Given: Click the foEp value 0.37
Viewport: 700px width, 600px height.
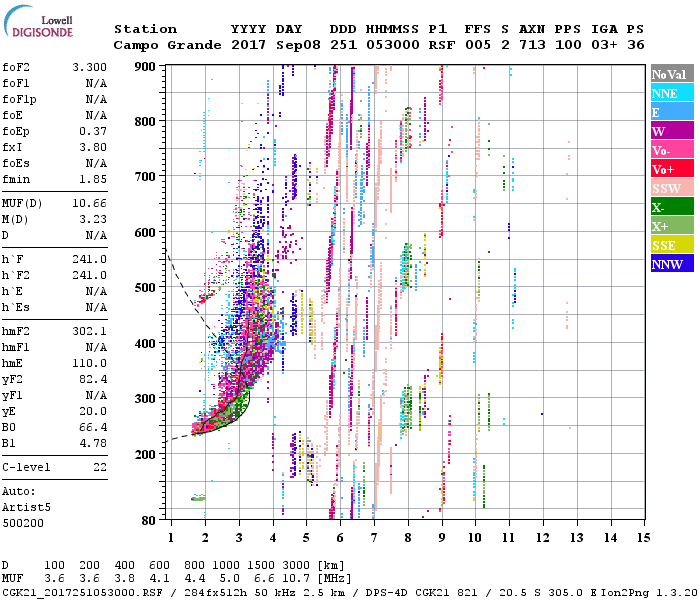Looking at the screenshot, I should point(93,131).
